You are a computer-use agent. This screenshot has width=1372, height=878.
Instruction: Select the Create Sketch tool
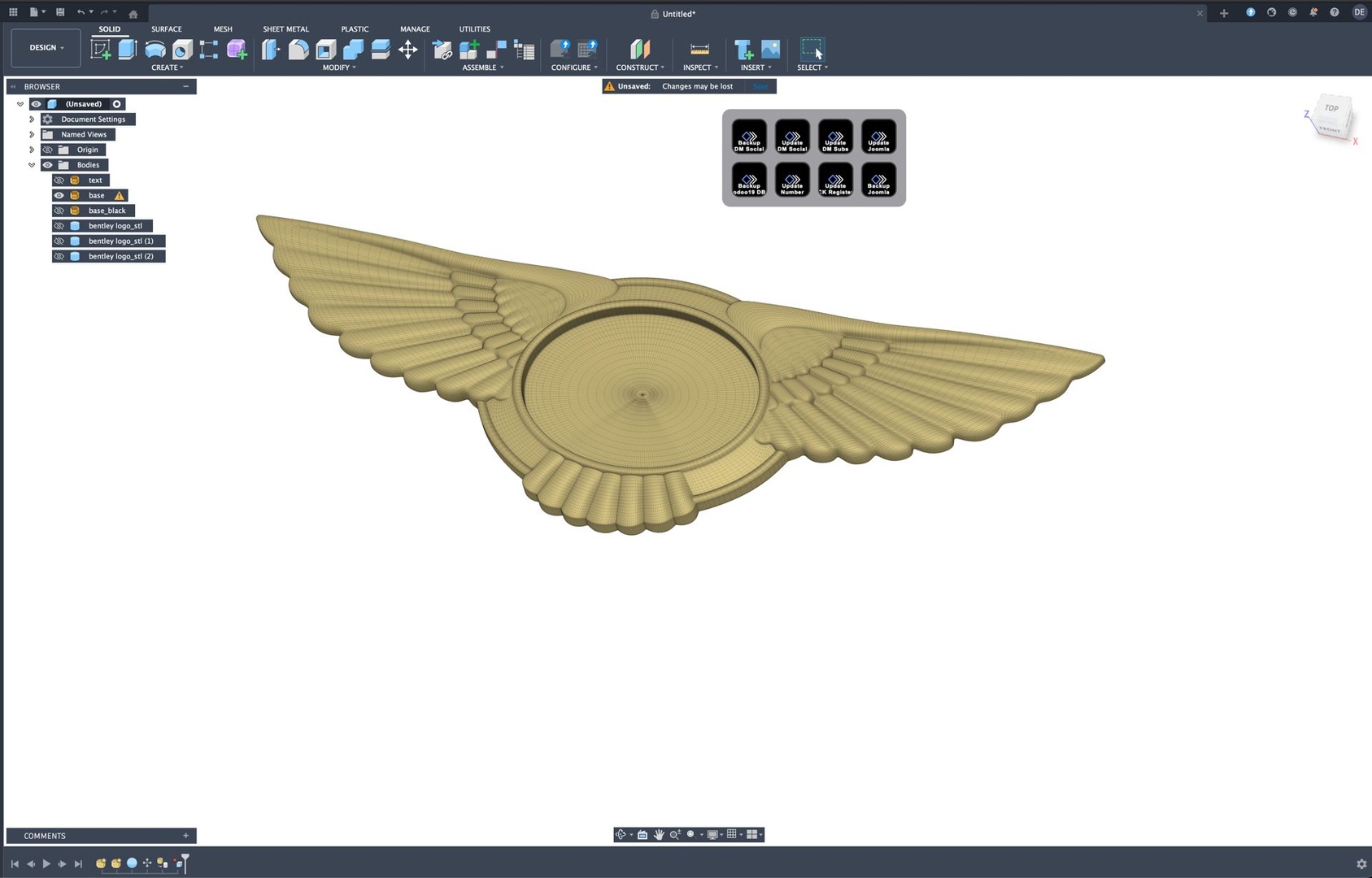pyautogui.click(x=100, y=49)
